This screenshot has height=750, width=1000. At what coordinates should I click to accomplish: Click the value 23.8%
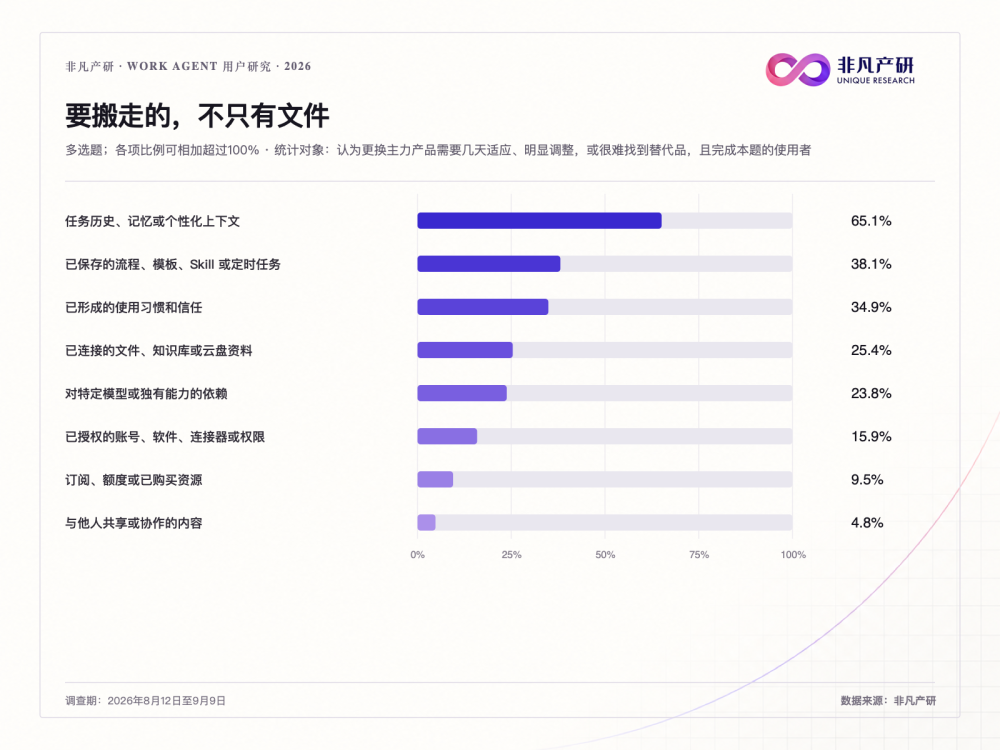coord(871,393)
